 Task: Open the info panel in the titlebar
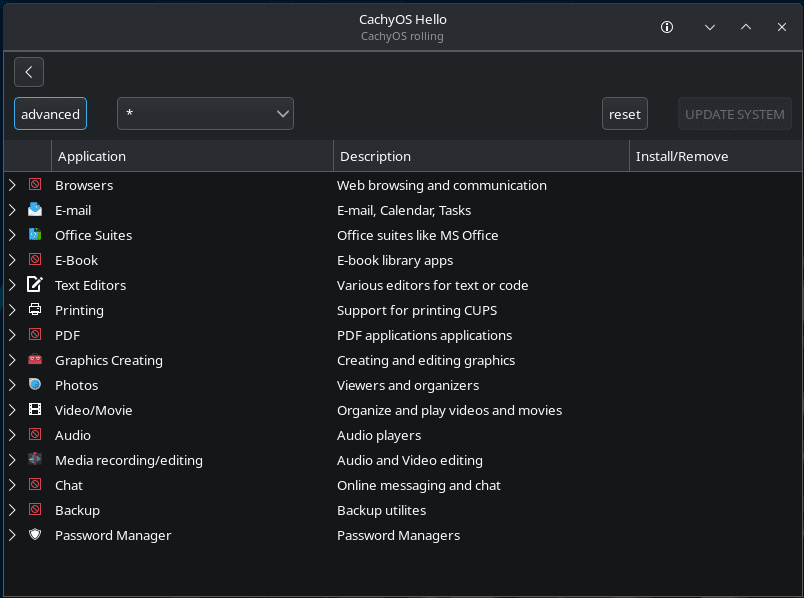coord(666,27)
